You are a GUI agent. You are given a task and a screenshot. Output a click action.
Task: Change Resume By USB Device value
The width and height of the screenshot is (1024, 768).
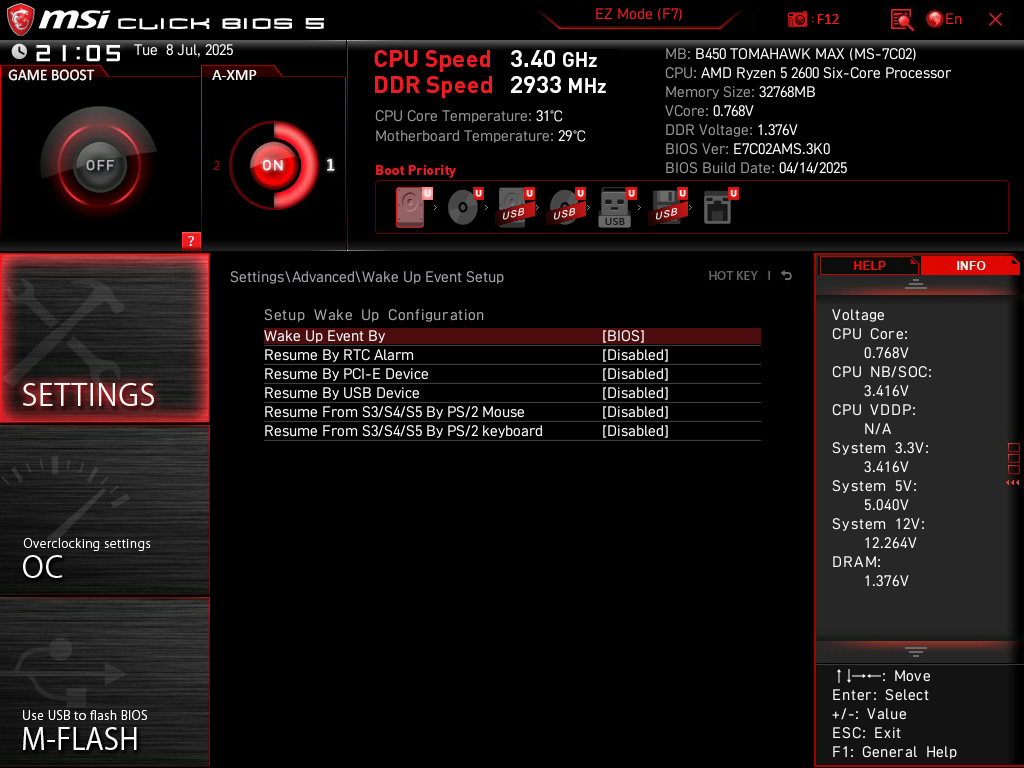click(x=635, y=392)
